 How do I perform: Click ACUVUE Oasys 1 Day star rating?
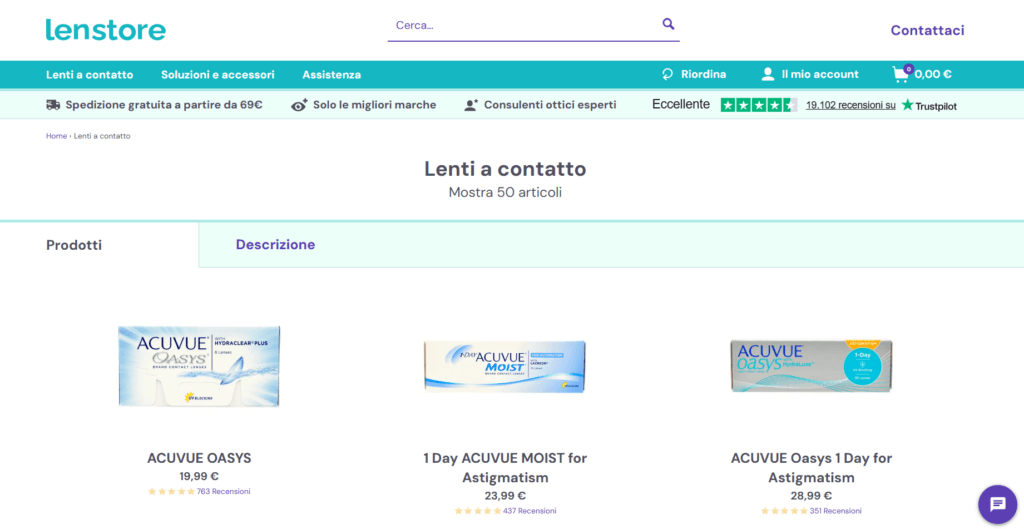[784, 511]
